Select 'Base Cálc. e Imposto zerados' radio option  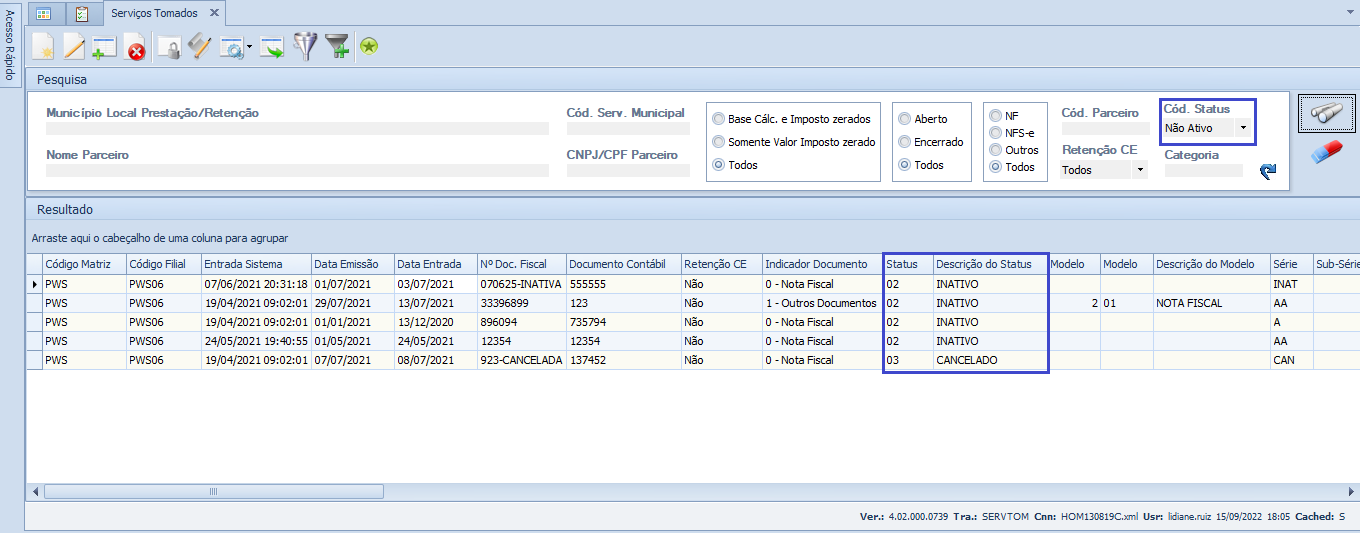point(719,119)
